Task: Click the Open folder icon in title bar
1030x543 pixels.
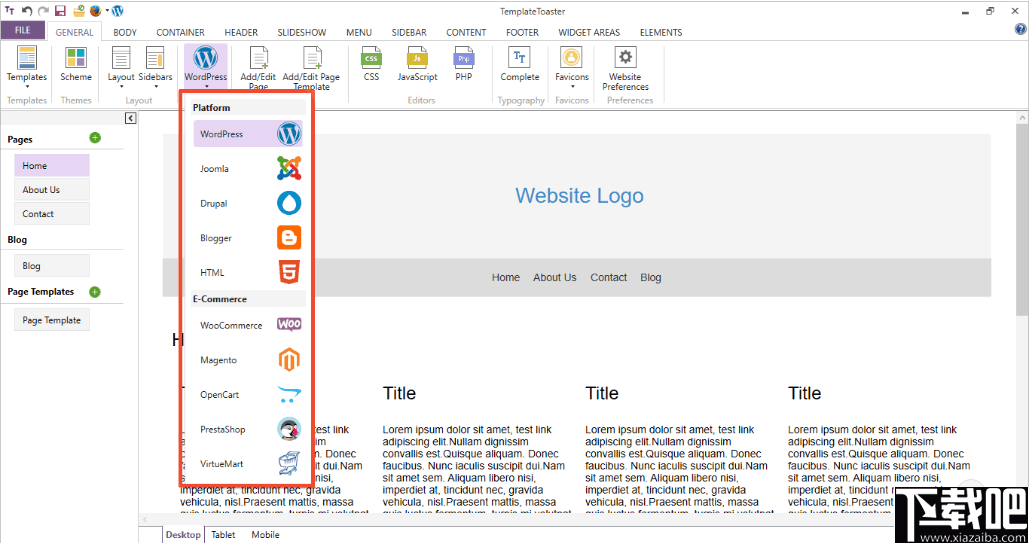Action: coord(79,11)
